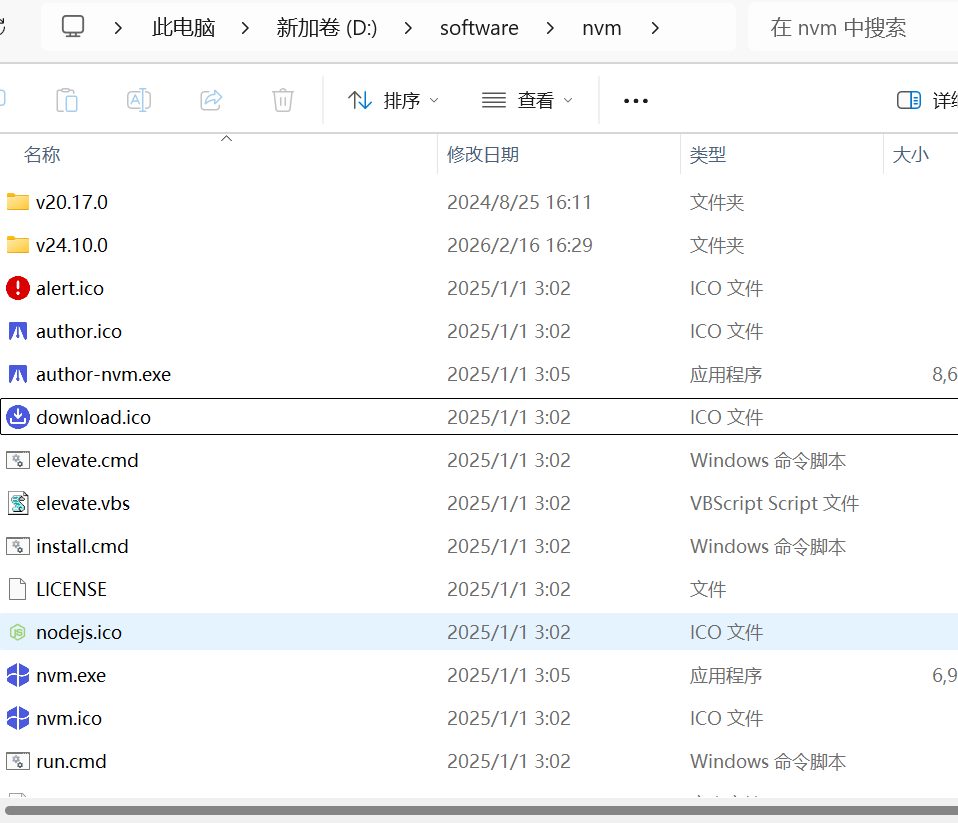Click the rename icon in toolbar
Screen dimensions: 958x823
pos(139,100)
